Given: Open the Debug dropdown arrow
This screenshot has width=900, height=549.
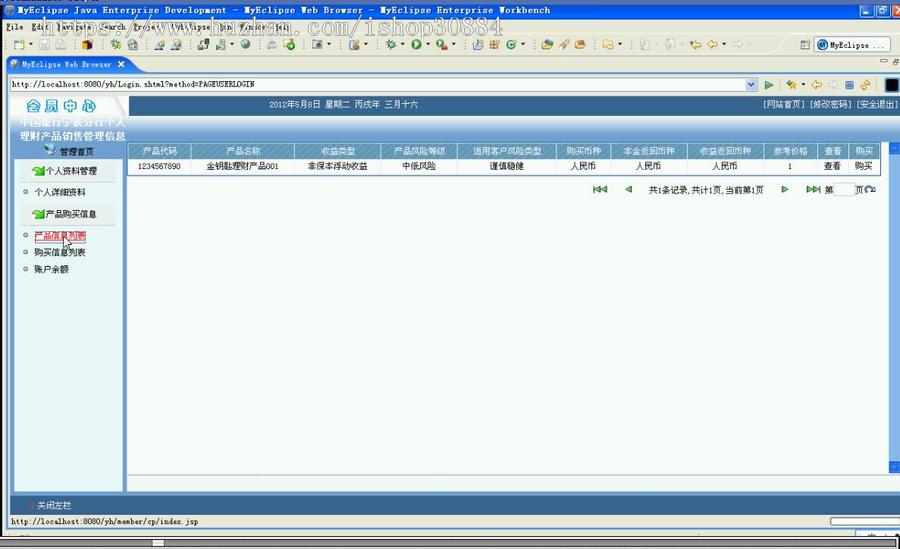Looking at the screenshot, I should 402,44.
